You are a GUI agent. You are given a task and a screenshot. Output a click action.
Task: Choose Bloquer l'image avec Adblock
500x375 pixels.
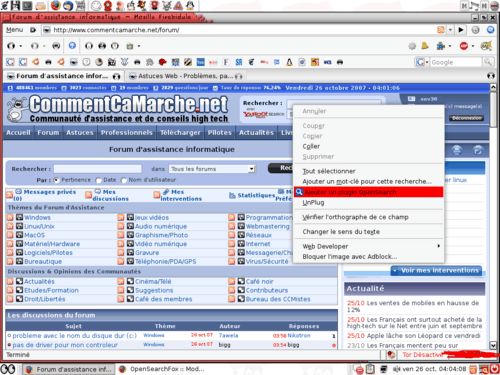click(368, 257)
